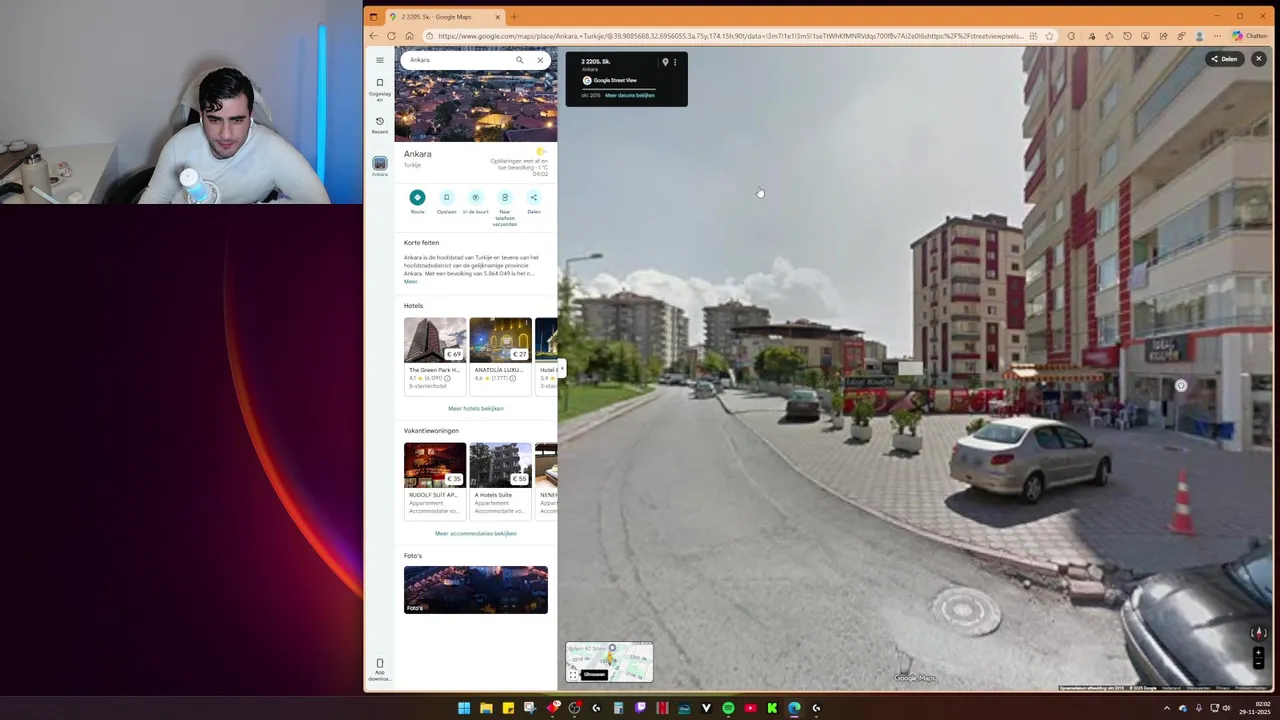
Task: Zoom out with the minus button
Action: [1259, 664]
